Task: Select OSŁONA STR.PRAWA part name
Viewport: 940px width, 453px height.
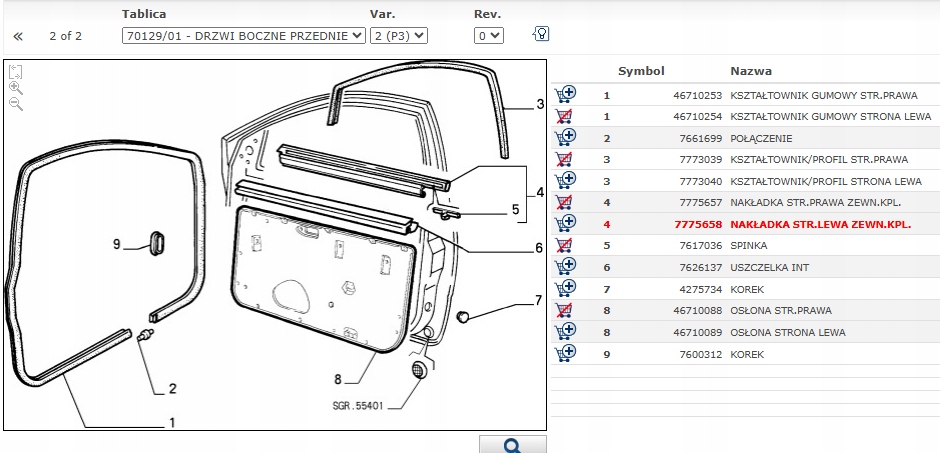Action: [x=781, y=310]
